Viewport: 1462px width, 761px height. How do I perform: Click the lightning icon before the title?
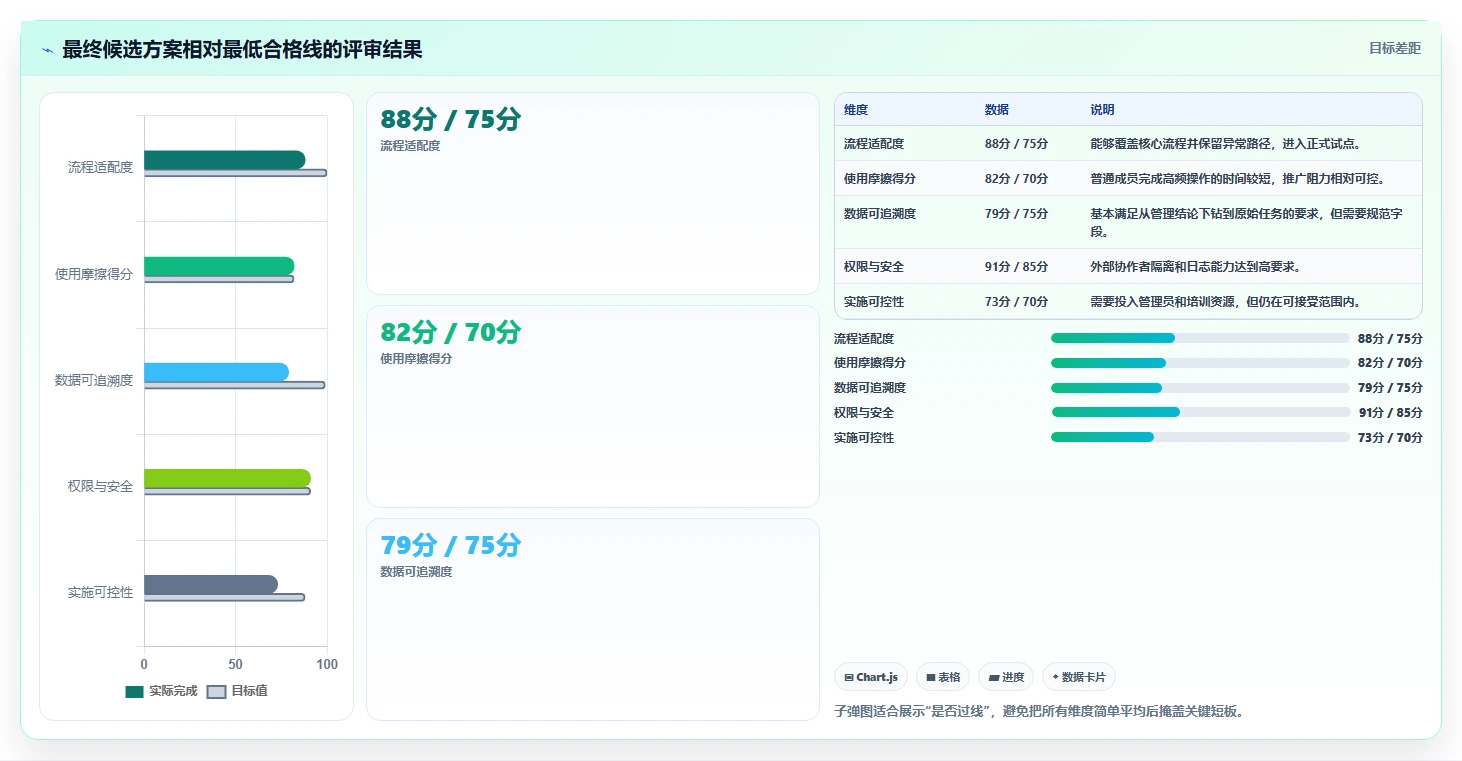pyautogui.click(x=48, y=50)
